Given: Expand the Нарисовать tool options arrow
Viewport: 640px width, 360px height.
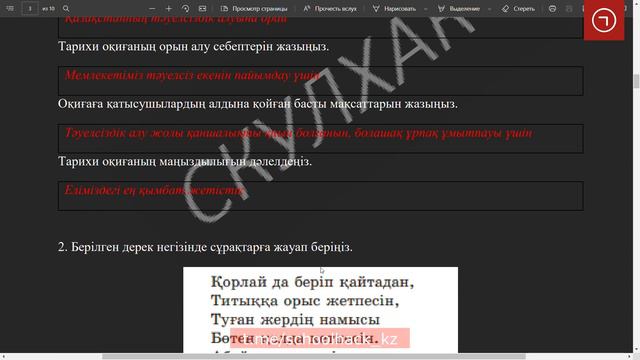Looking at the screenshot, I should [x=426, y=9].
